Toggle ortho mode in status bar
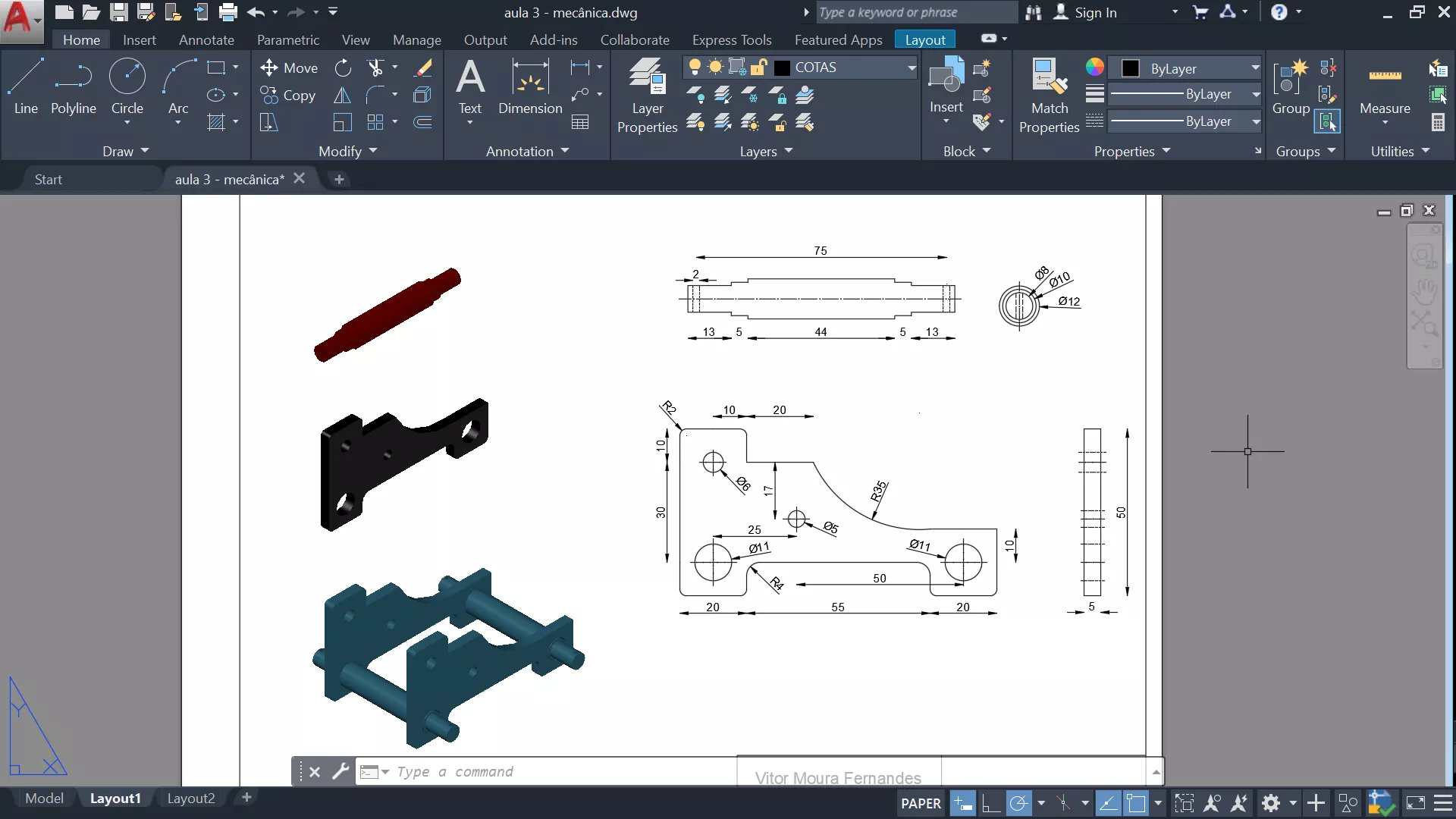Image resolution: width=1456 pixels, height=819 pixels. [x=990, y=803]
